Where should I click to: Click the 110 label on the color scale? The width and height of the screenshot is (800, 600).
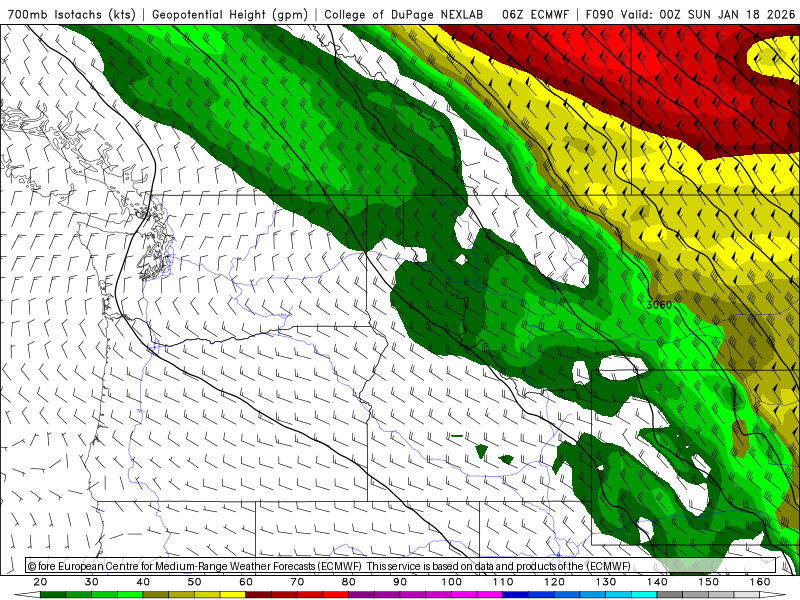tap(503, 582)
